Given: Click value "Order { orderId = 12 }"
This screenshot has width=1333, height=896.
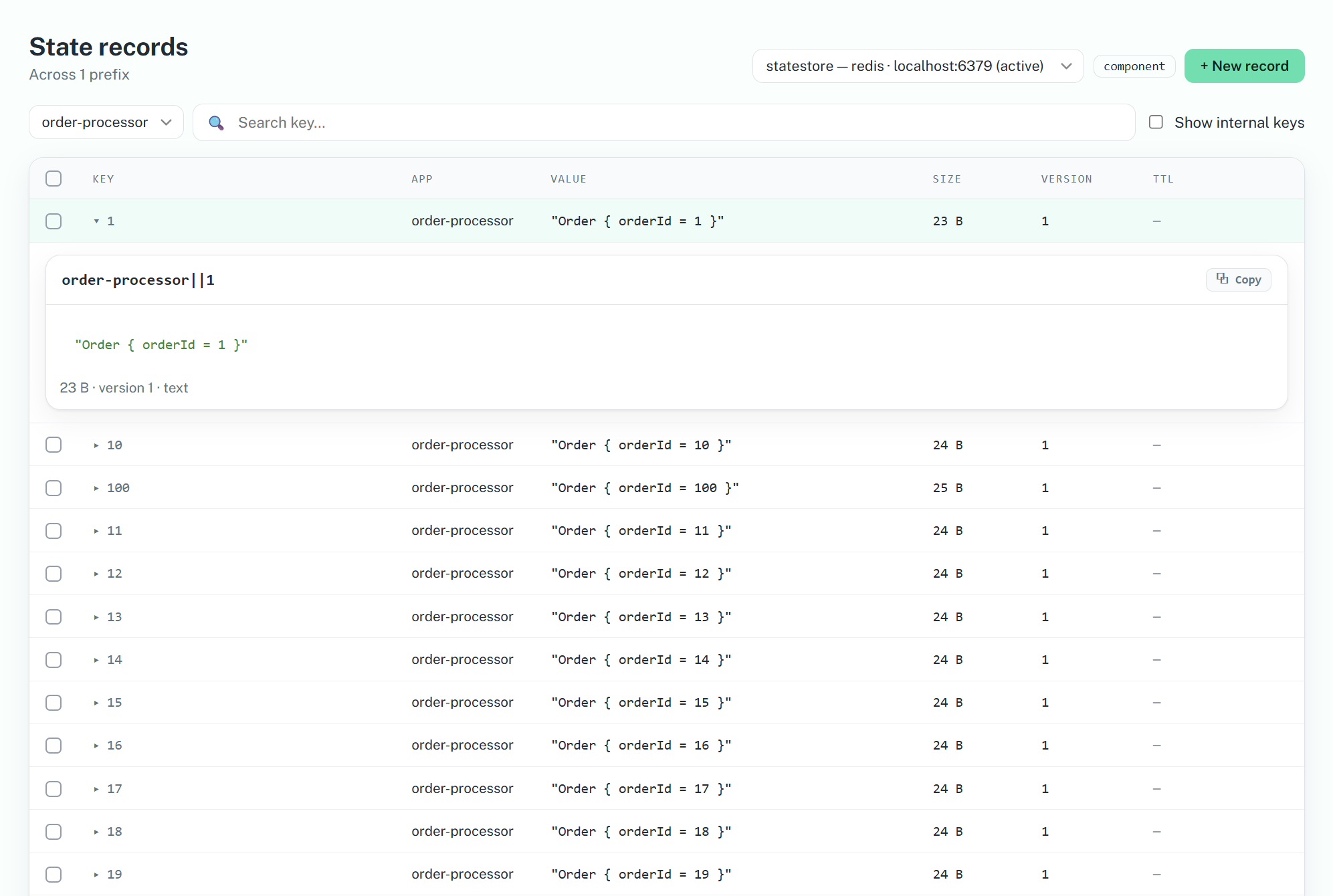Looking at the screenshot, I should point(641,574).
